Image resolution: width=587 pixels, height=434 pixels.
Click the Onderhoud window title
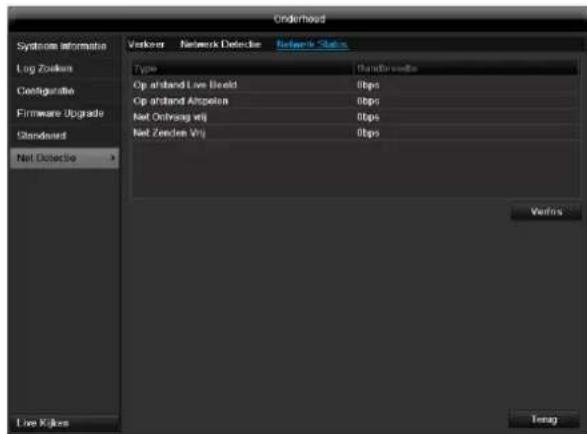(x=299, y=19)
